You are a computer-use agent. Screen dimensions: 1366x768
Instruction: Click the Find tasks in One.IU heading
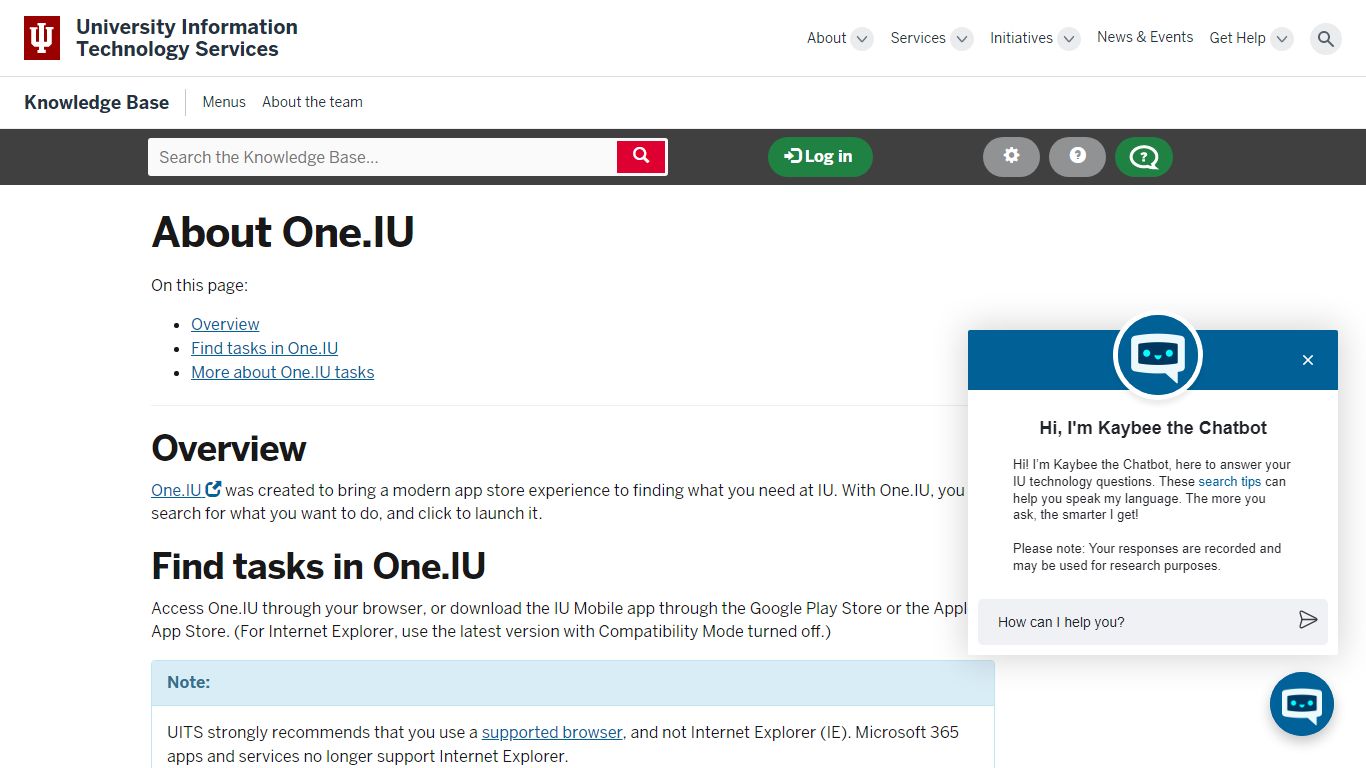318,566
